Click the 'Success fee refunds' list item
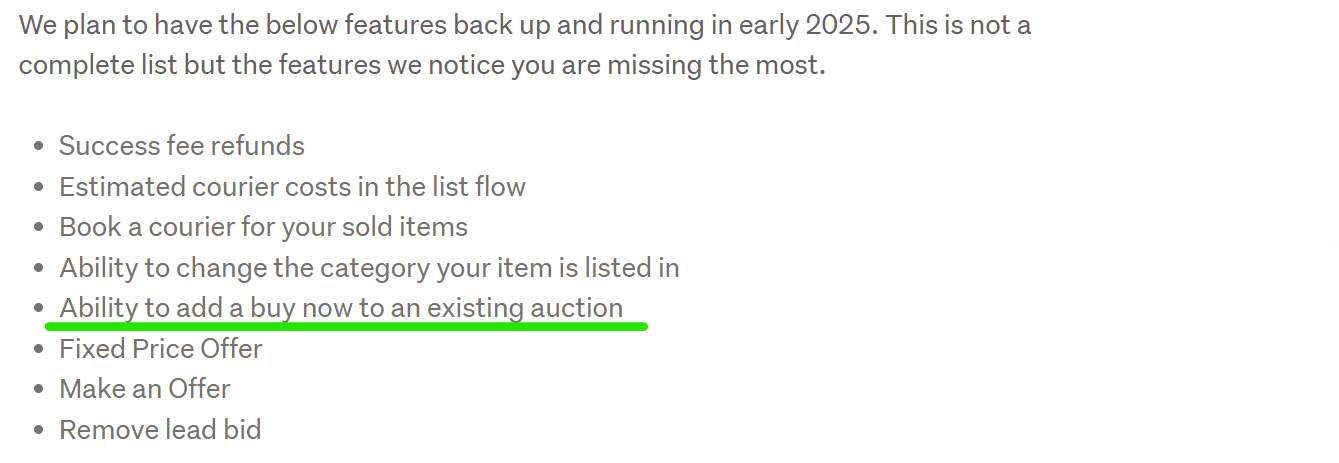Viewport: 1339px width, 463px height. [181, 146]
